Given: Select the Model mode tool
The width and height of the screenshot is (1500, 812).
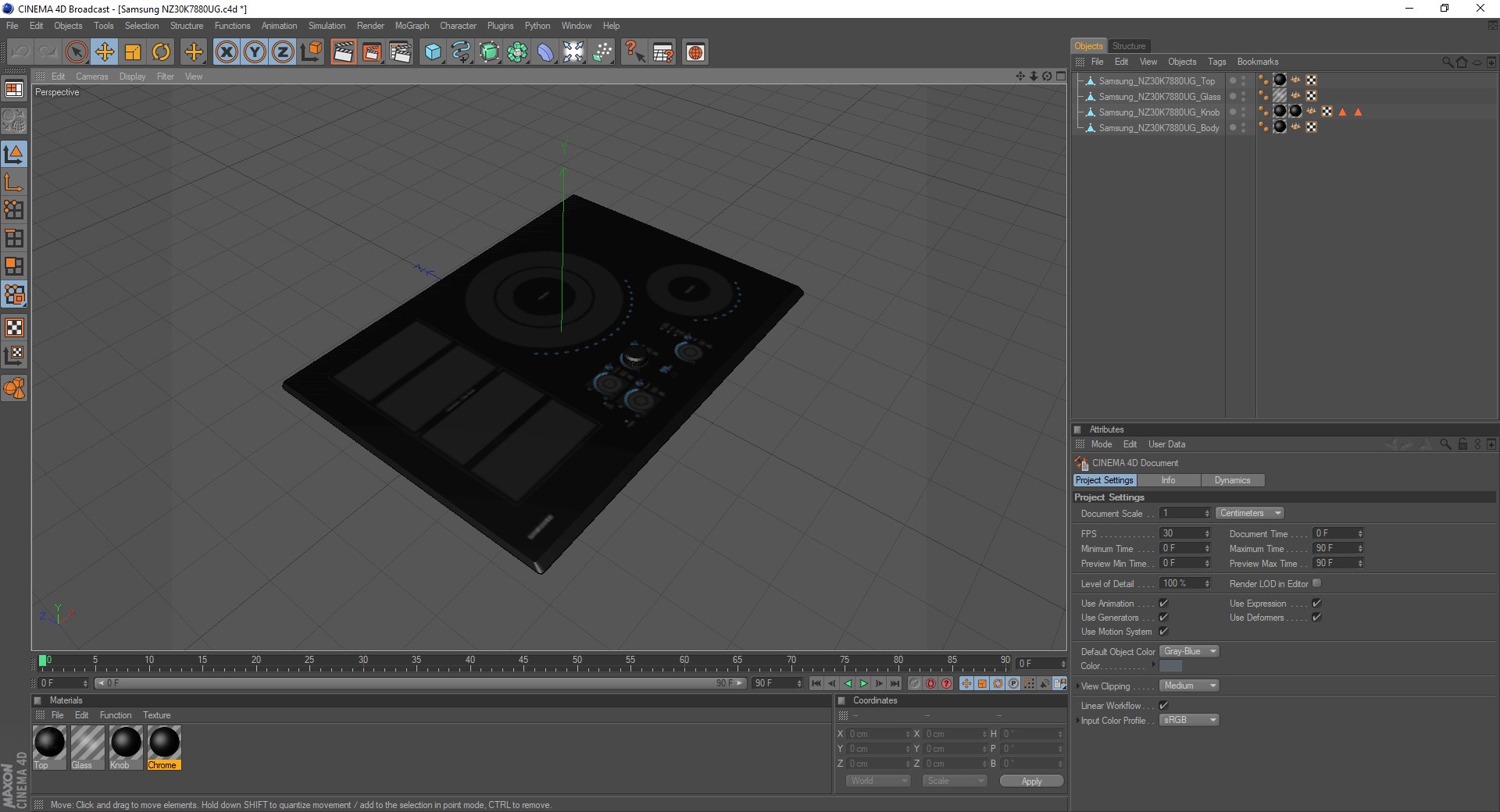Looking at the screenshot, I should (x=14, y=154).
